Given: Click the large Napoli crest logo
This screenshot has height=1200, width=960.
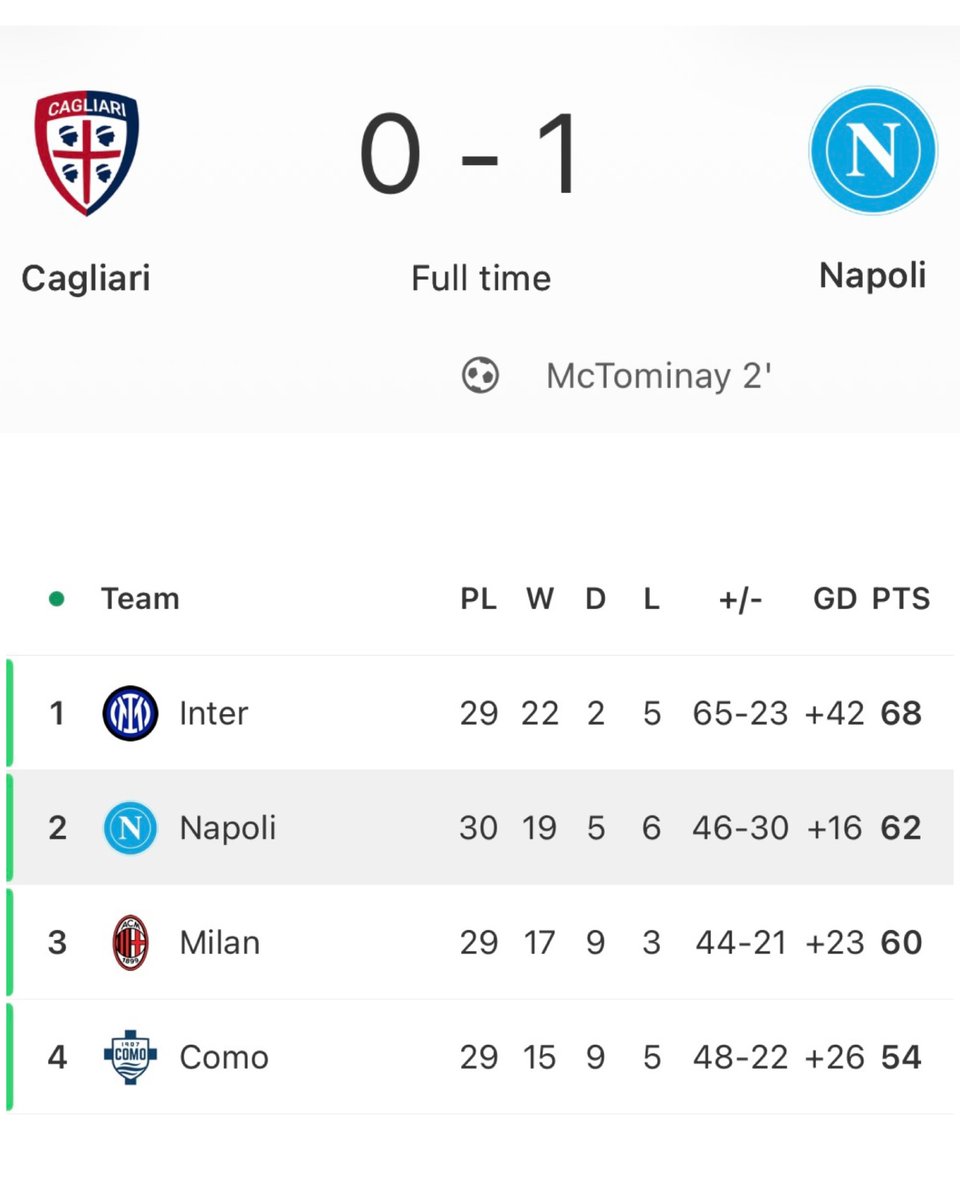Looking at the screenshot, I should 873,150.
